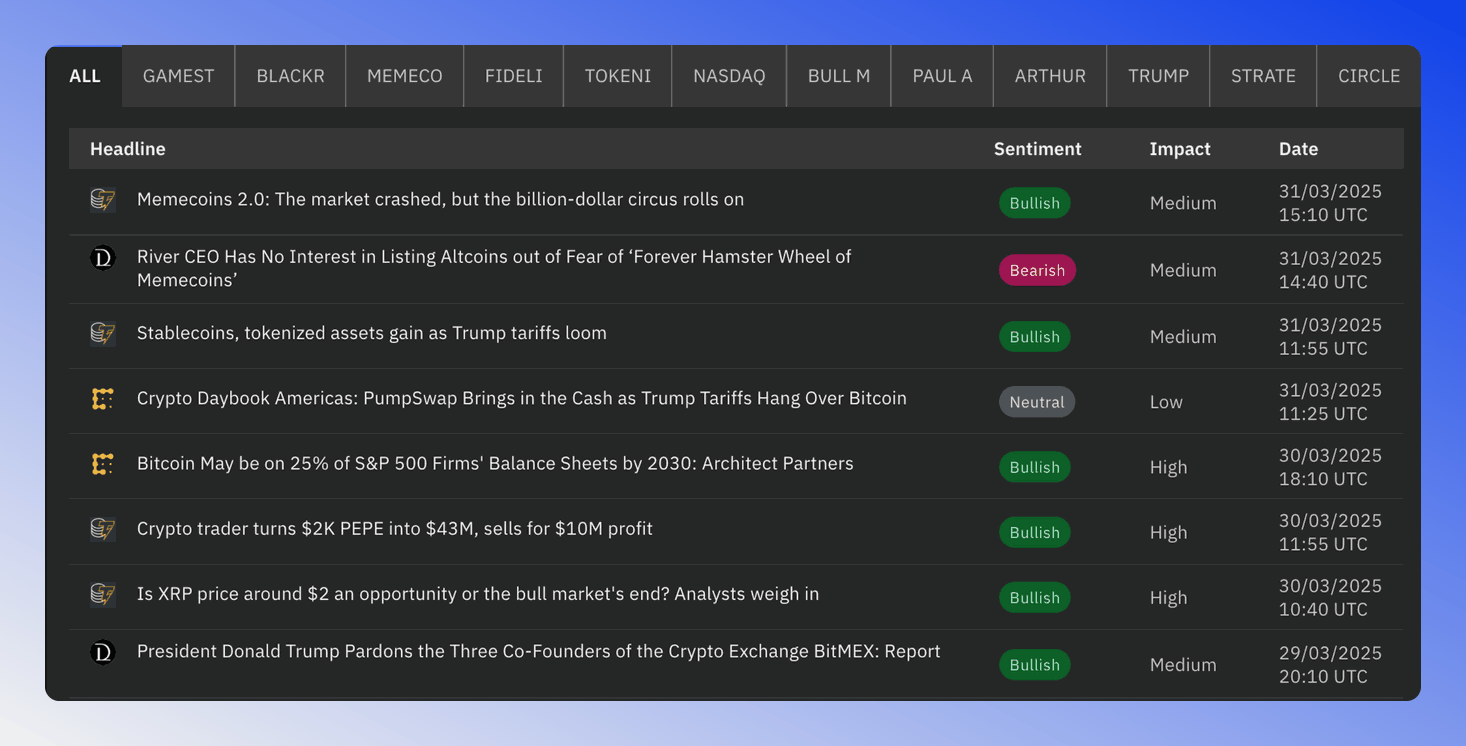Click the D source icon beside Trump Pardons BitMEX headline

pos(103,652)
